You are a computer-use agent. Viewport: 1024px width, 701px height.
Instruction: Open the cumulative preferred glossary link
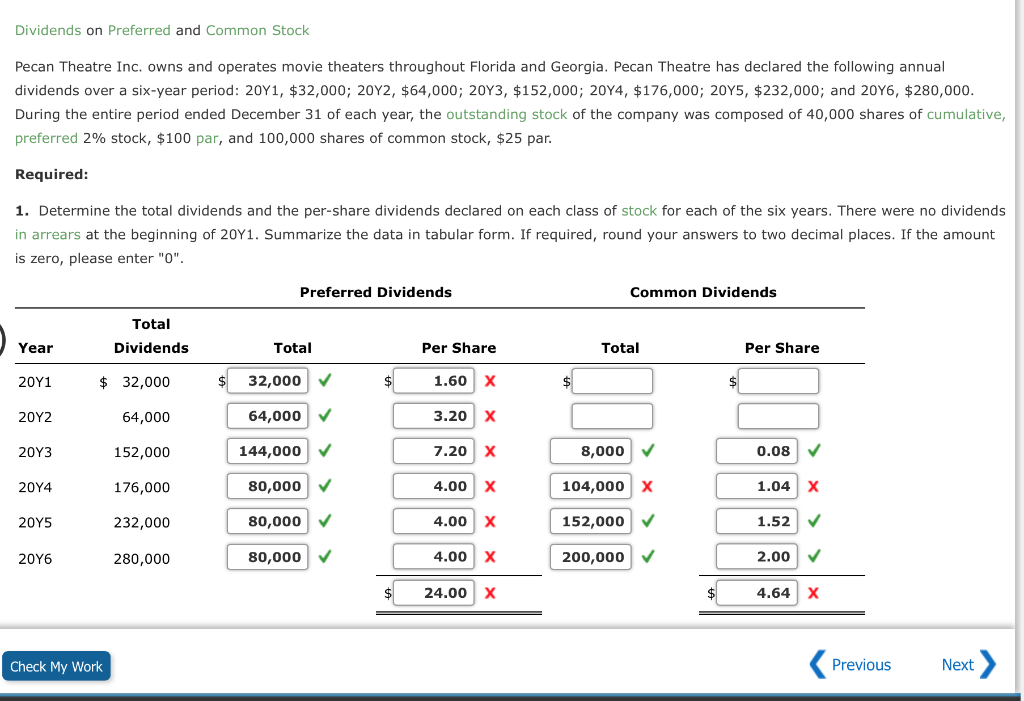(963, 114)
